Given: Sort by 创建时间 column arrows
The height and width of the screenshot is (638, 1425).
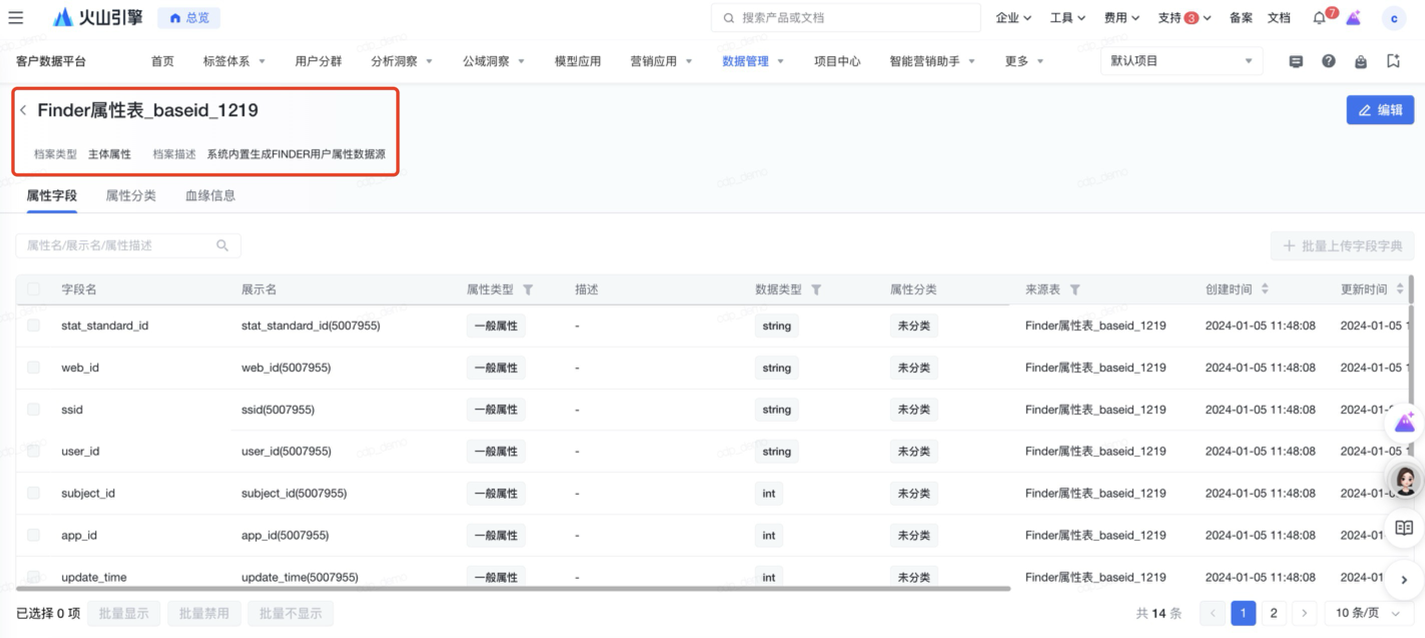Looking at the screenshot, I should coord(1265,289).
